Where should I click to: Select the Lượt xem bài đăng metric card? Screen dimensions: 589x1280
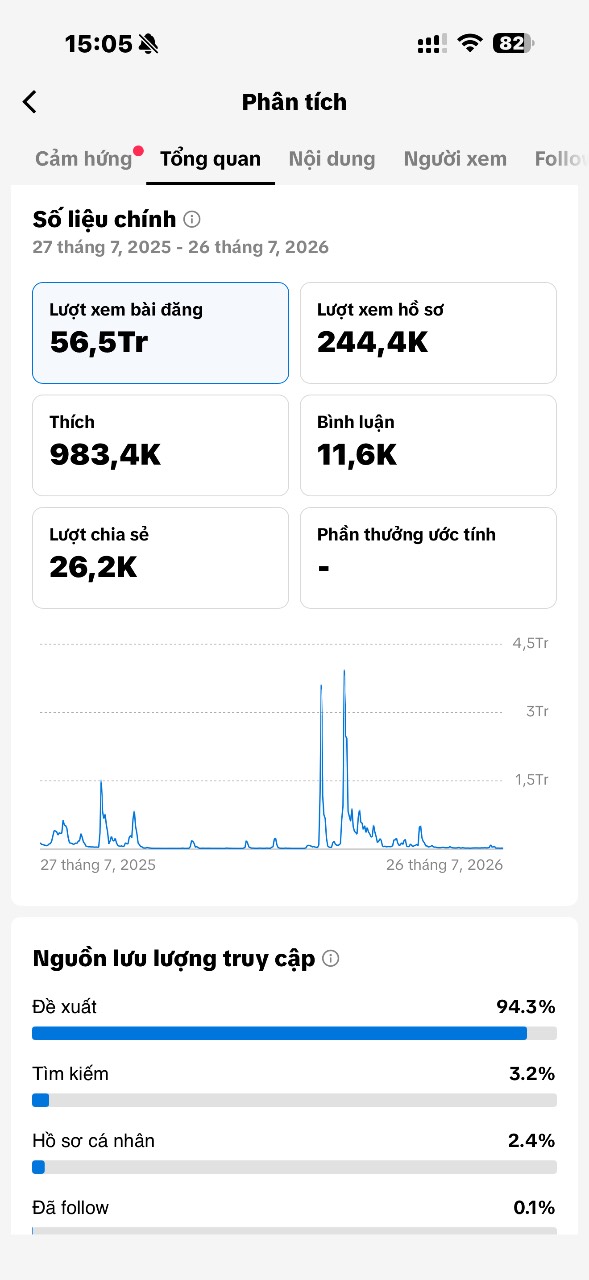click(x=160, y=333)
